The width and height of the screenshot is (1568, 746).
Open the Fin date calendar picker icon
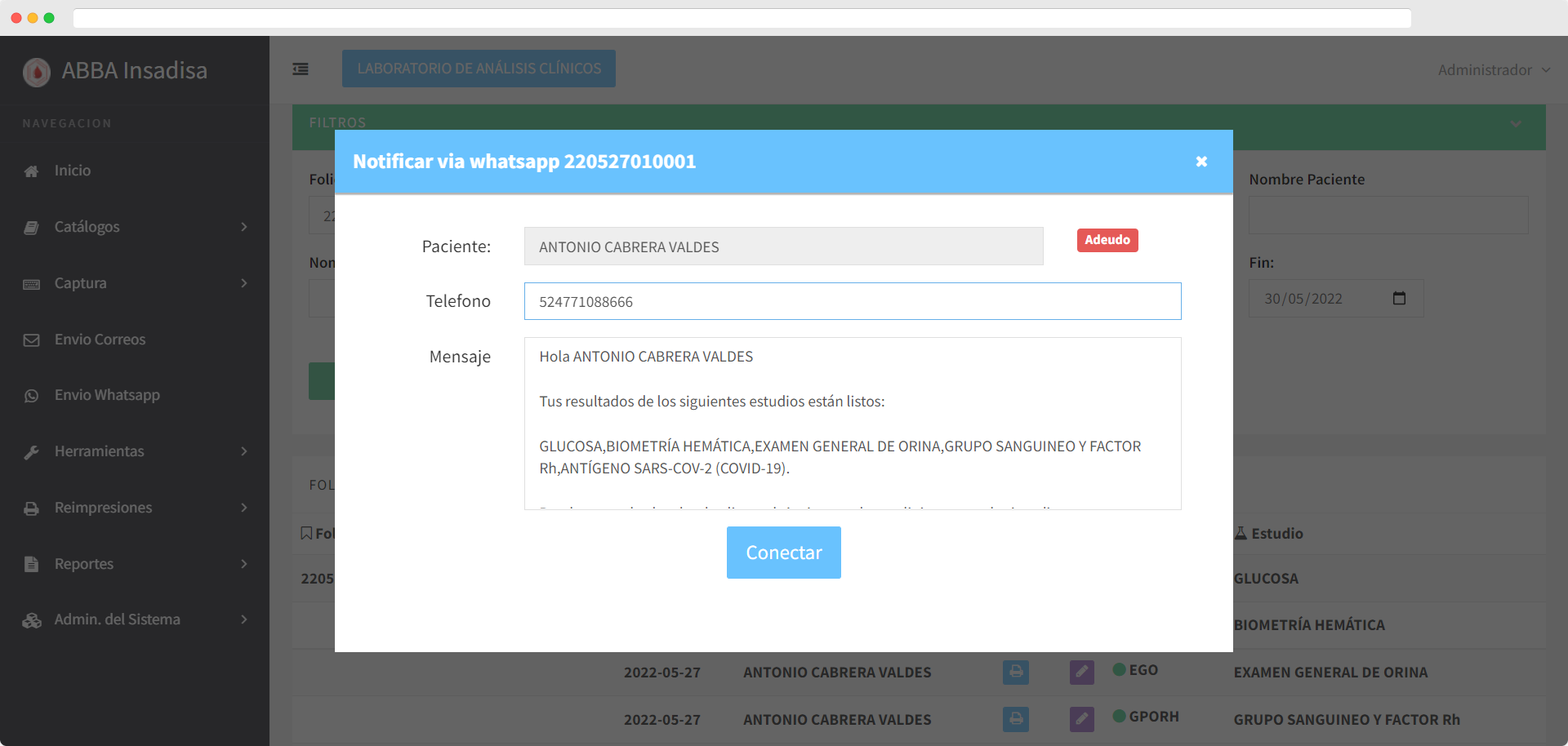click(x=1399, y=298)
